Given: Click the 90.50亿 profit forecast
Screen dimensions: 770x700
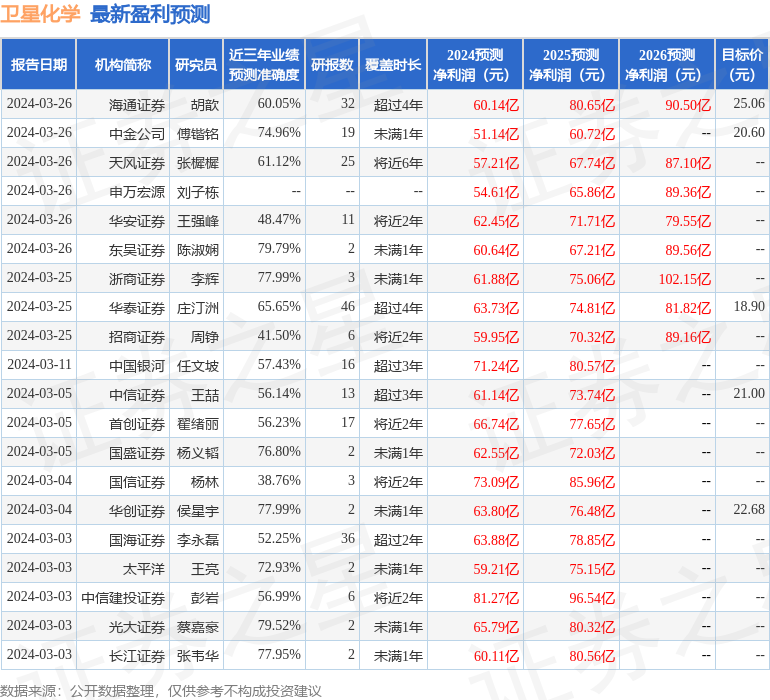Looking at the screenshot, I should pos(688,105).
